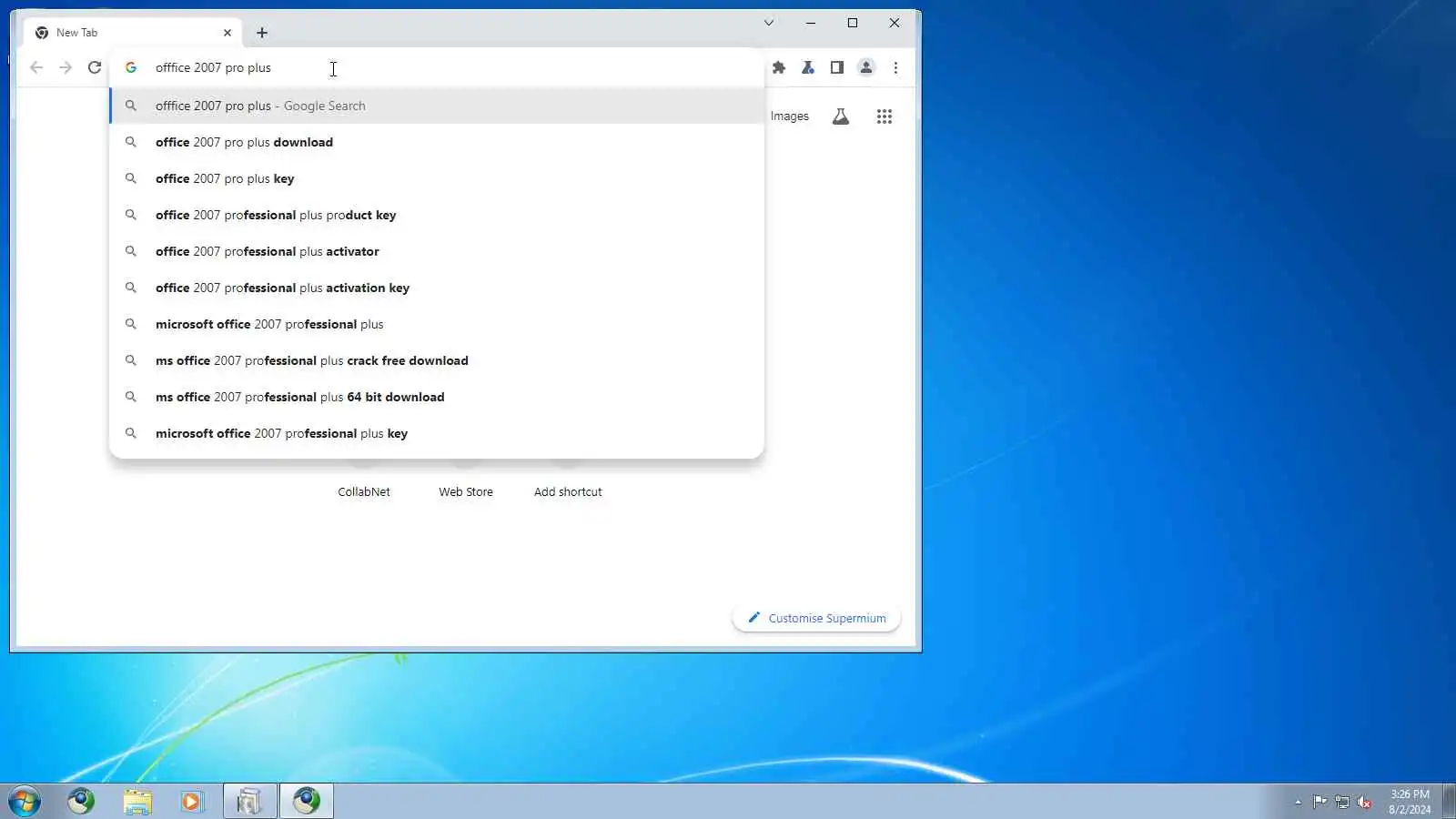Click the Search Labs flask on page
The height and width of the screenshot is (819, 1456).
point(841,116)
